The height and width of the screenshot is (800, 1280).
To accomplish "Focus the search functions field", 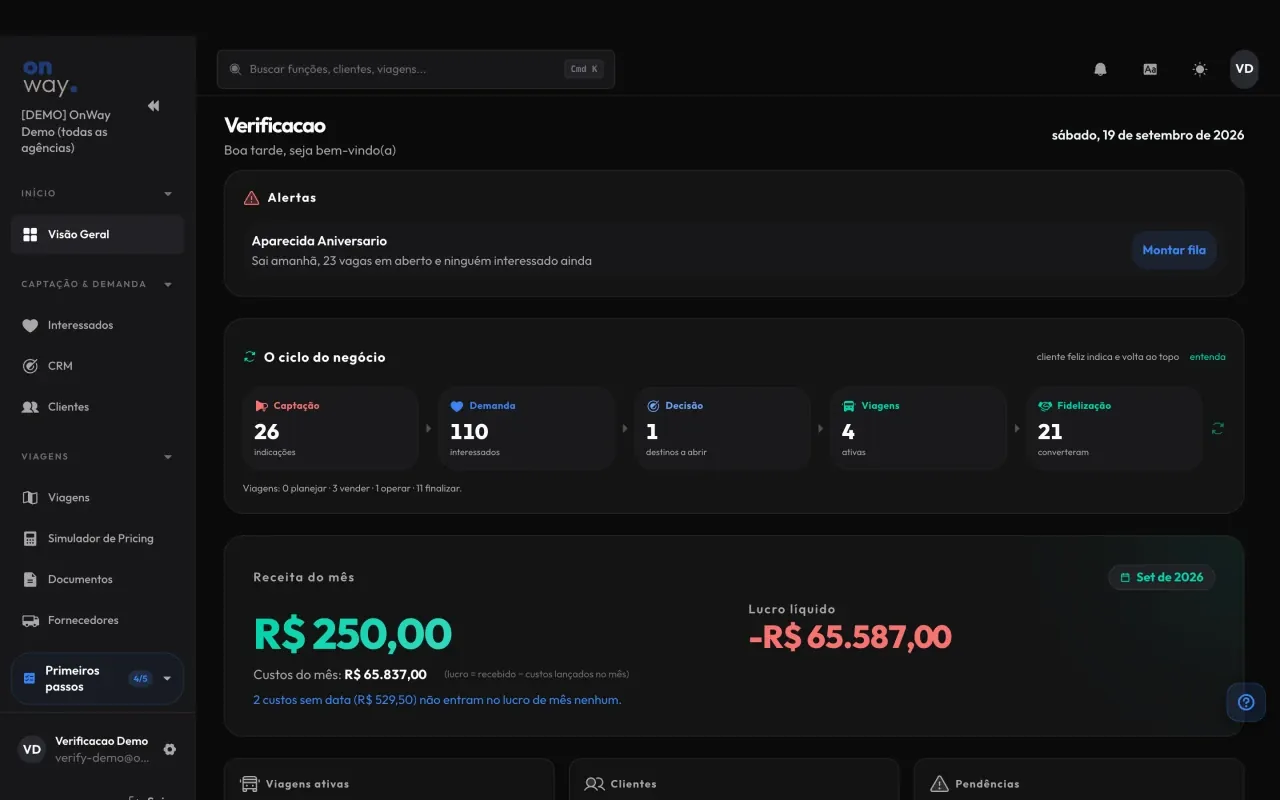I will coord(415,69).
